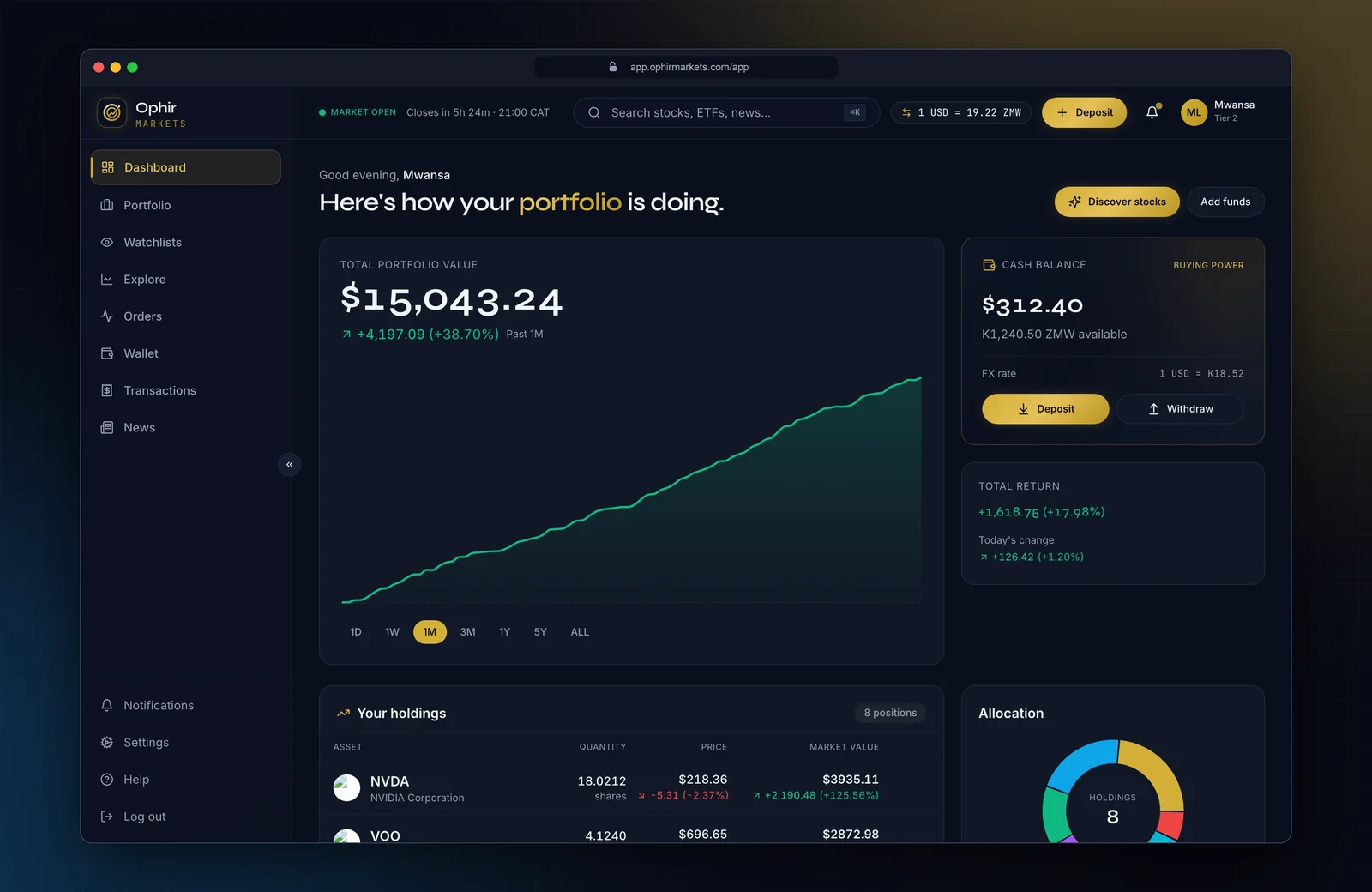Click the total portfolio value $15,043.24

(x=451, y=299)
